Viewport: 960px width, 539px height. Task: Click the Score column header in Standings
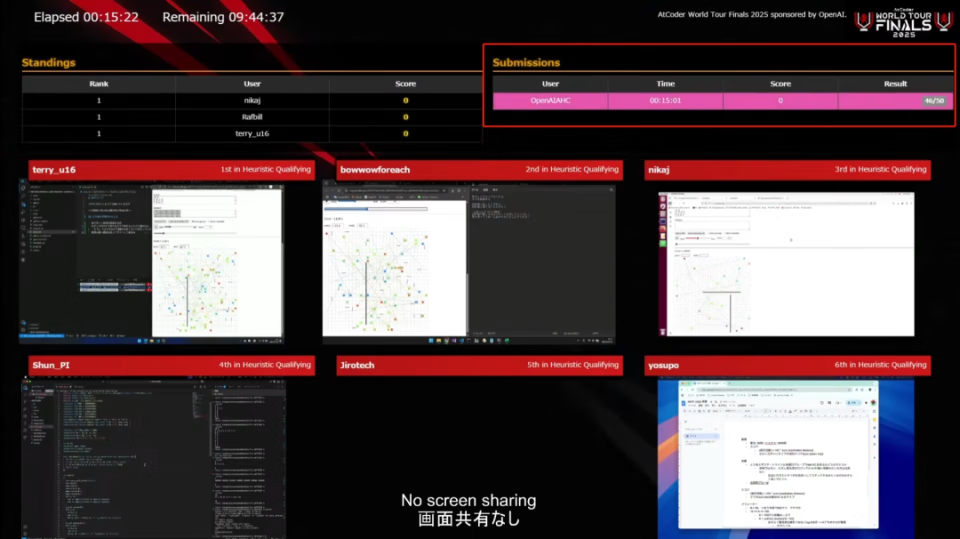[405, 84]
